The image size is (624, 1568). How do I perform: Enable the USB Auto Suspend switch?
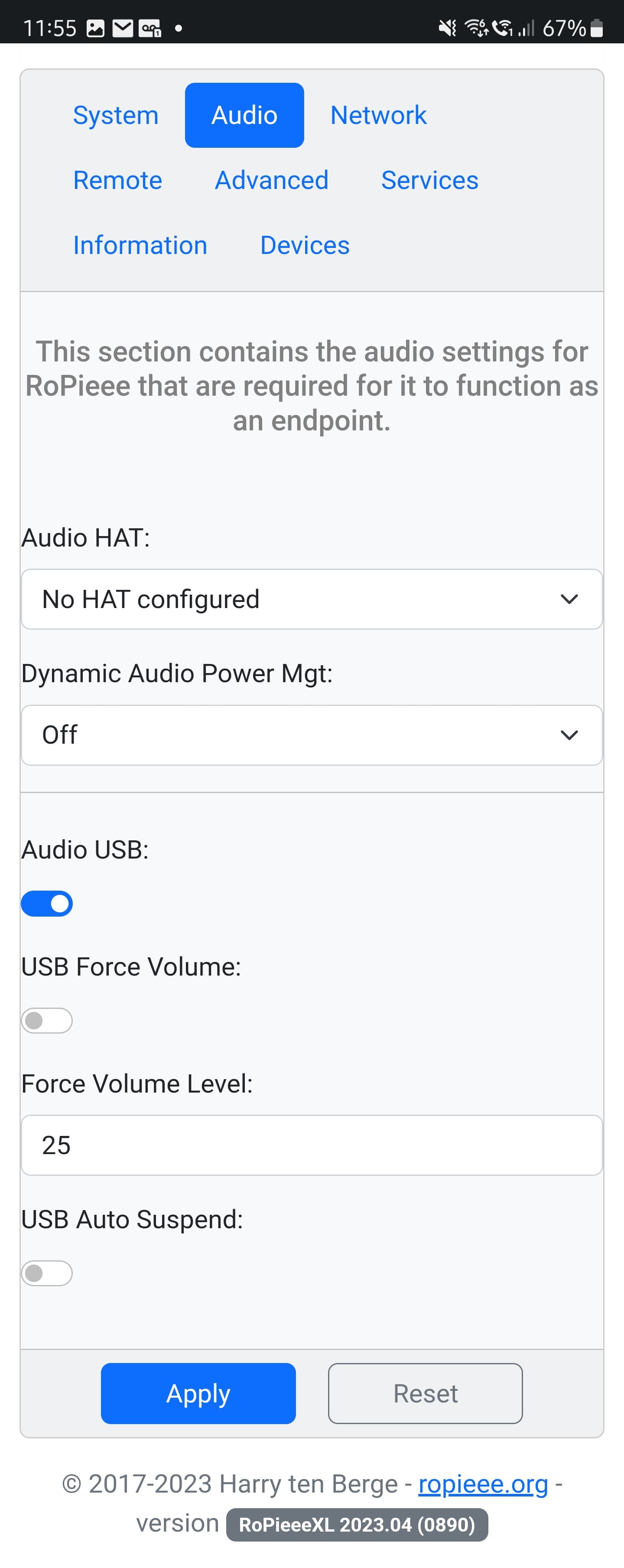point(47,1273)
